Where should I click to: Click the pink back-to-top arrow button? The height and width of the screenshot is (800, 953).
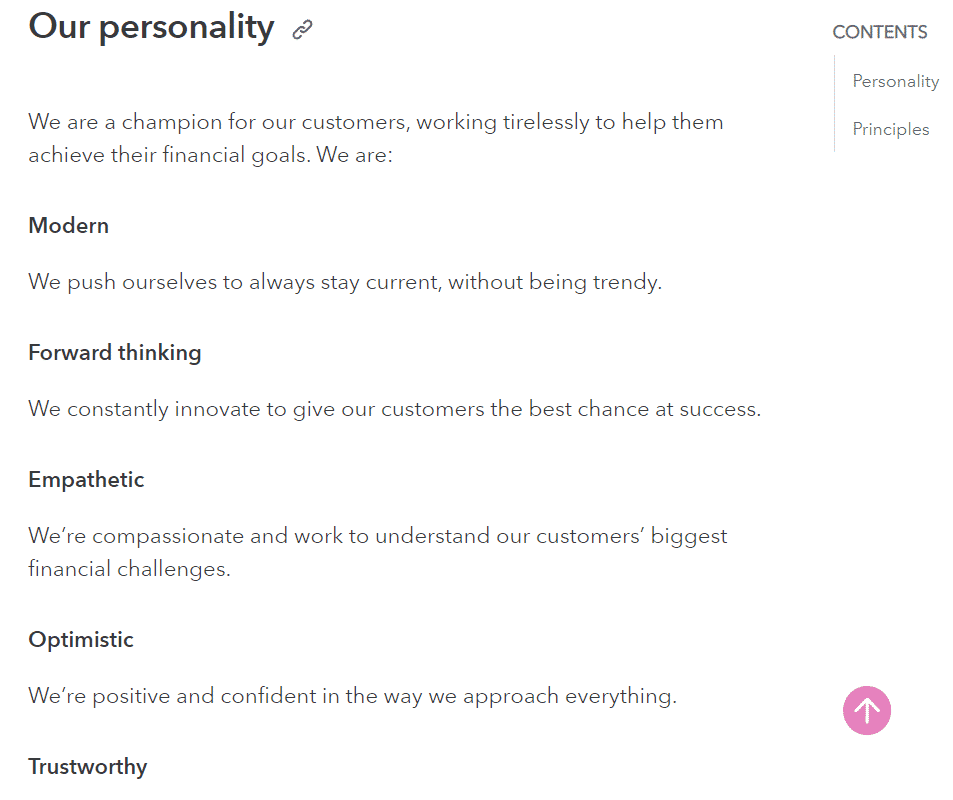(x=867, y=710)
